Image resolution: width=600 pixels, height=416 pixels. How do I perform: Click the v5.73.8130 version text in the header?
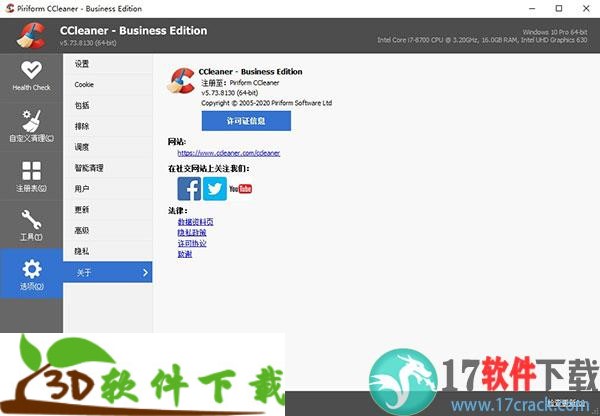click(88, 43)
